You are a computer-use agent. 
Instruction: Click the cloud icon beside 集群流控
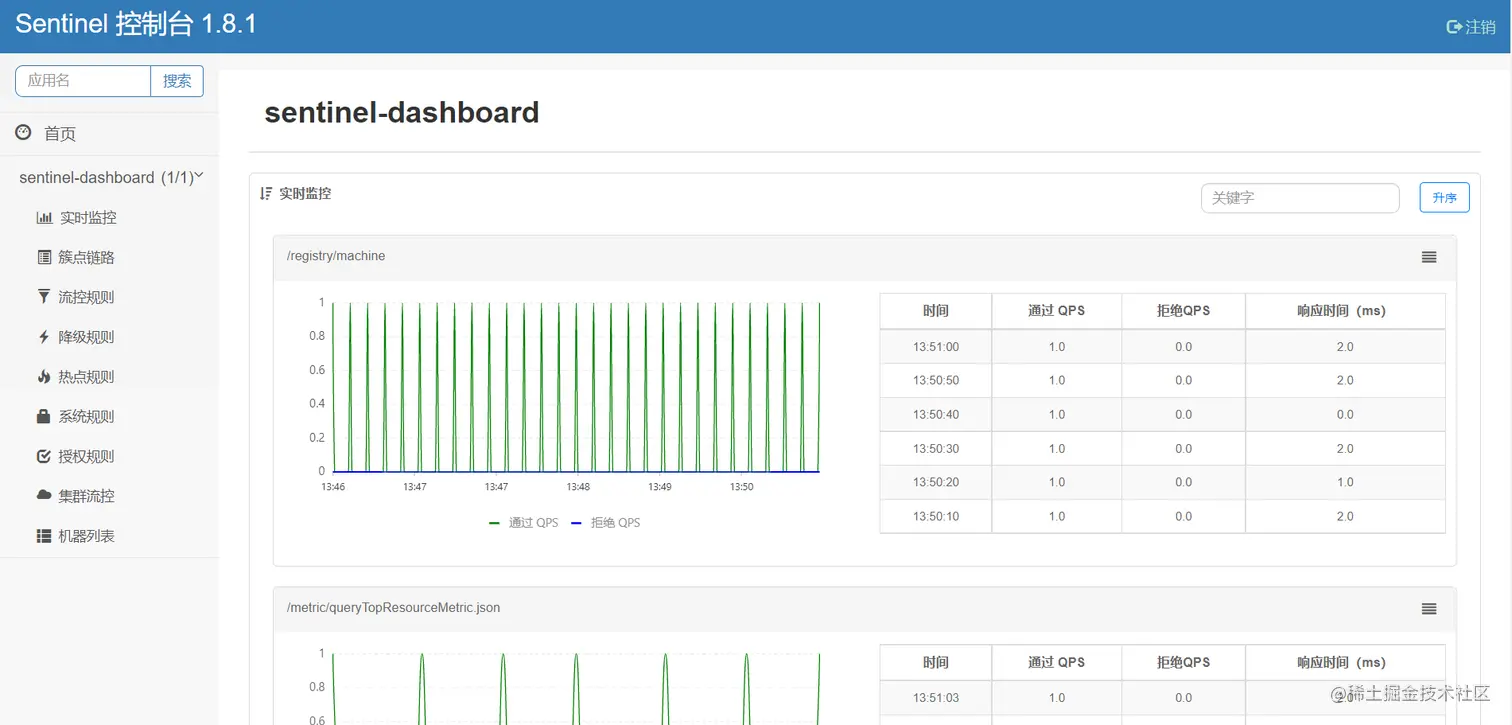[x=44, y=495]
